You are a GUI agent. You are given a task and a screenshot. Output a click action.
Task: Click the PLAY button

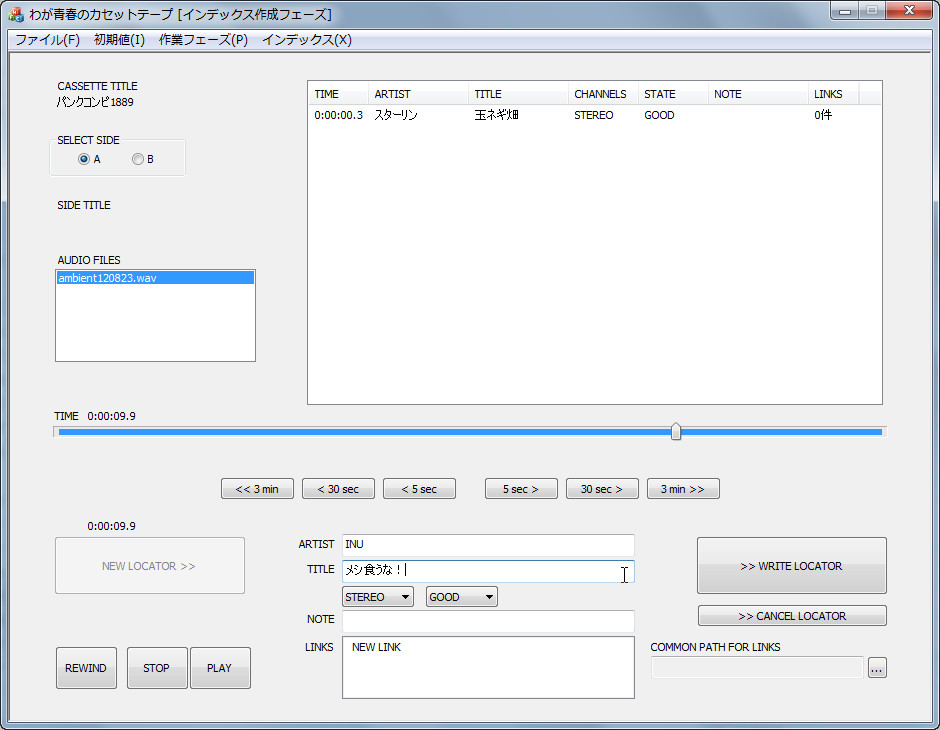(x=220, y=668)
